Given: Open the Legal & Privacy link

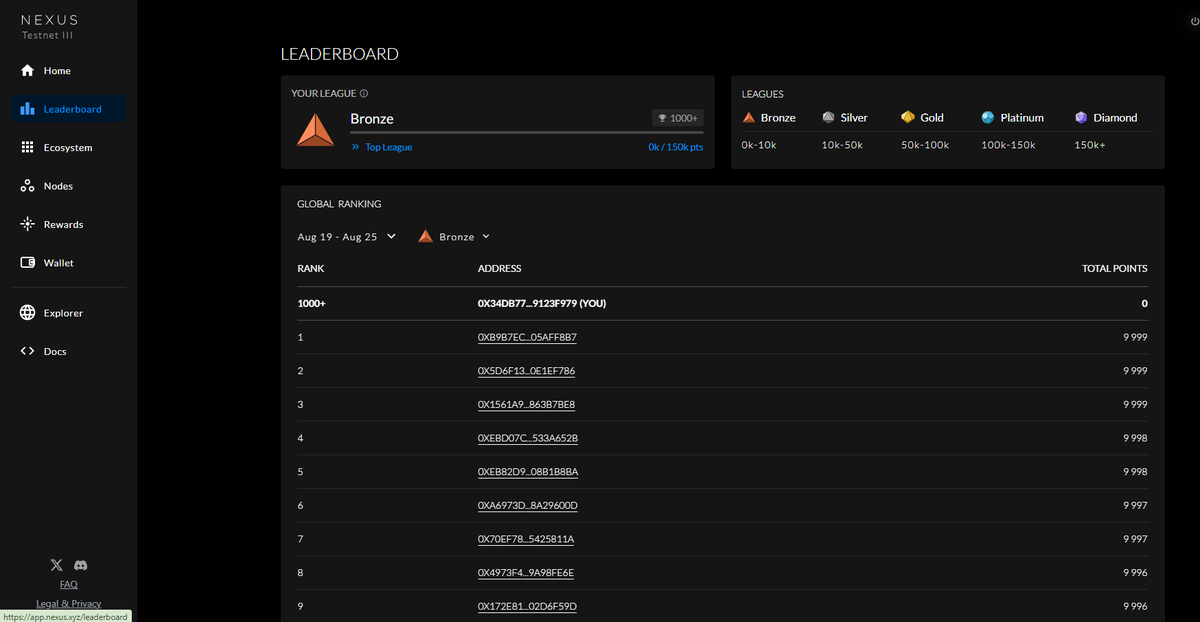Looking at the screenshot, I should click(x=69, y=603).
